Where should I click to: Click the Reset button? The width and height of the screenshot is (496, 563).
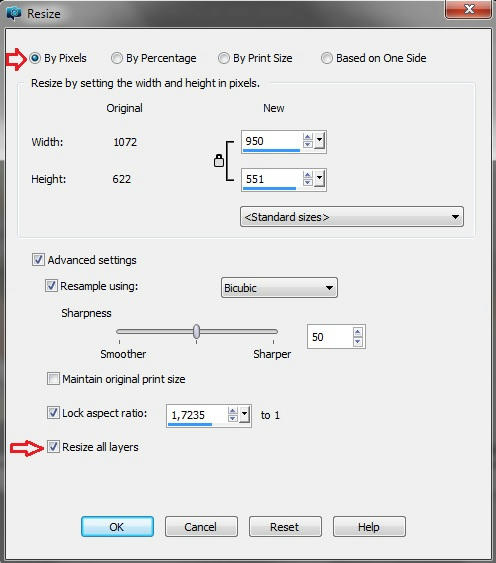pos(285,527)
